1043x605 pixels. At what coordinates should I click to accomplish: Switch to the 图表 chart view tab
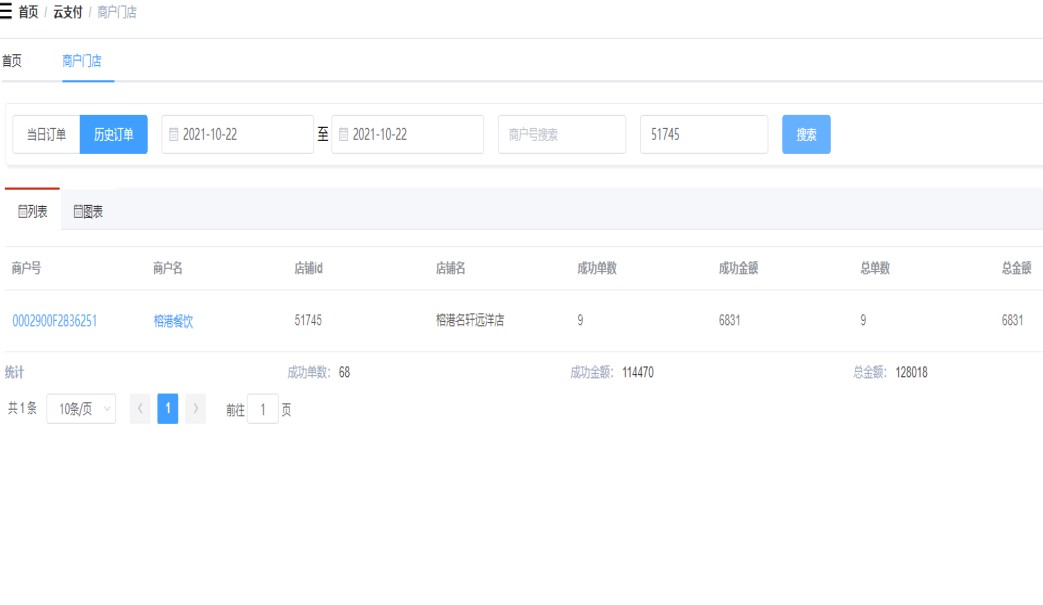pyautogui.click(x=88, y=211)
